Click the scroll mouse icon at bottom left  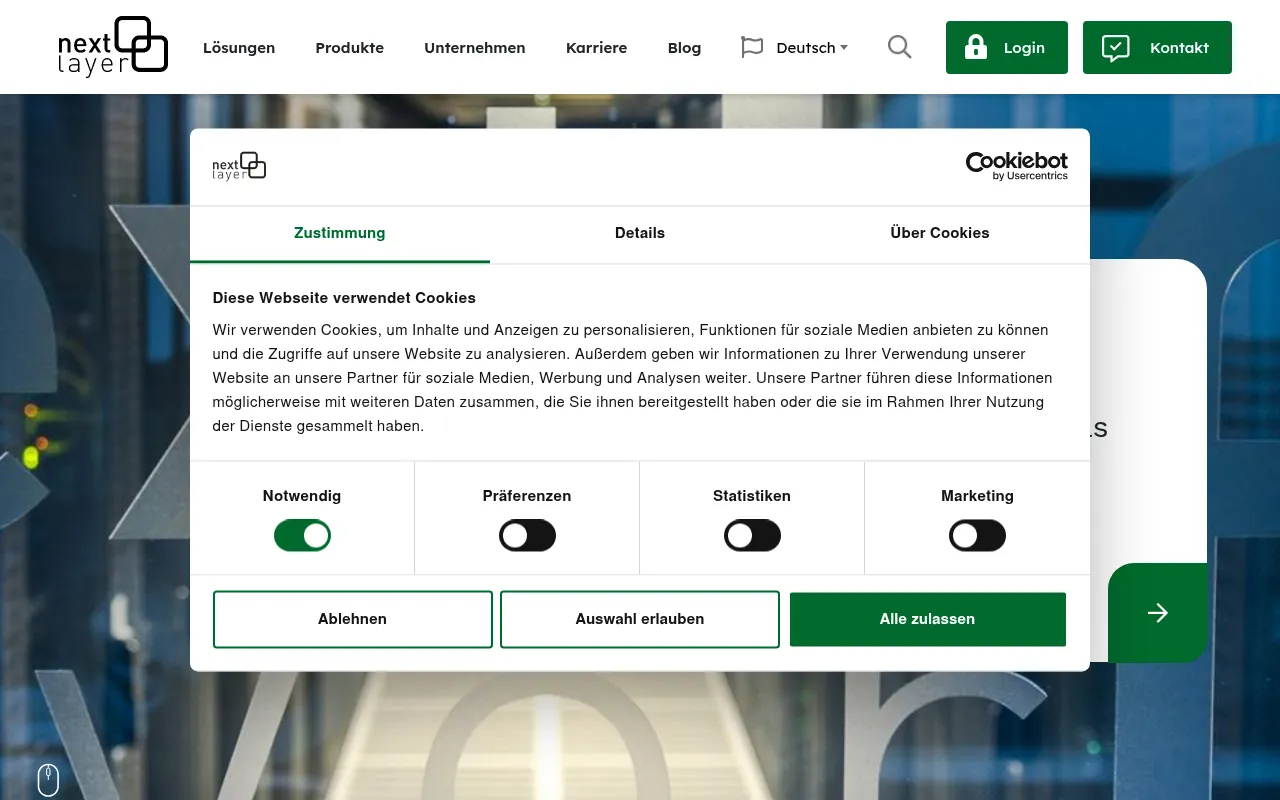tap(48, 779)
